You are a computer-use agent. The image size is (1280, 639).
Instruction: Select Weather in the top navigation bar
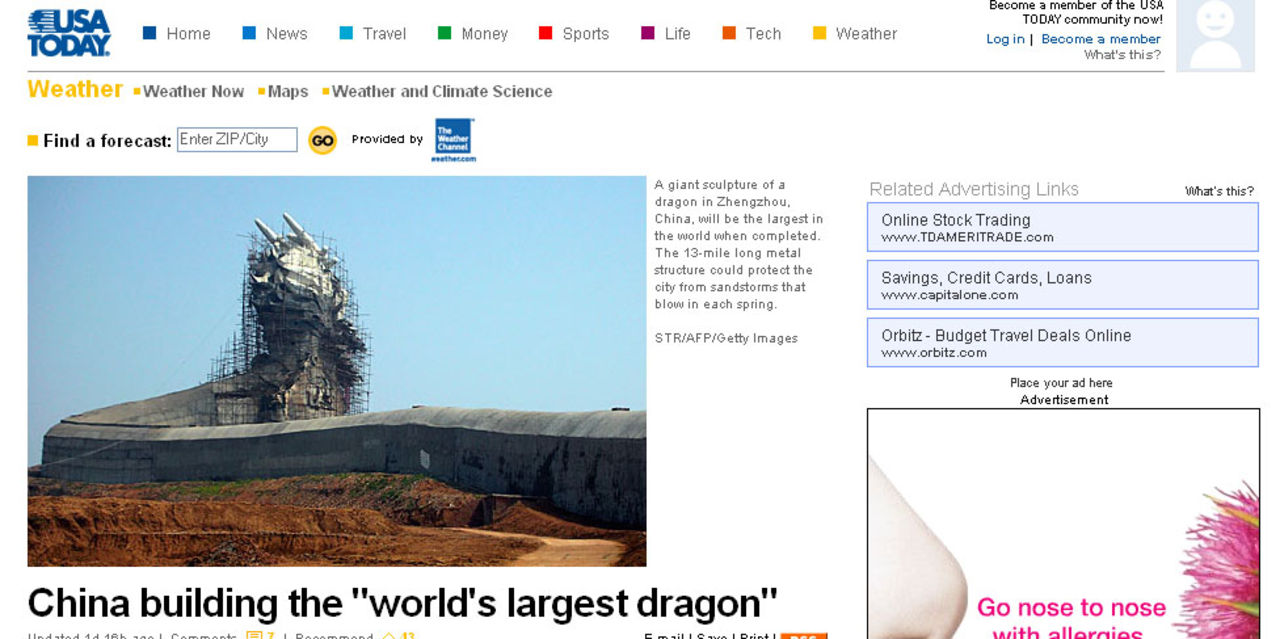click(867, 34)
